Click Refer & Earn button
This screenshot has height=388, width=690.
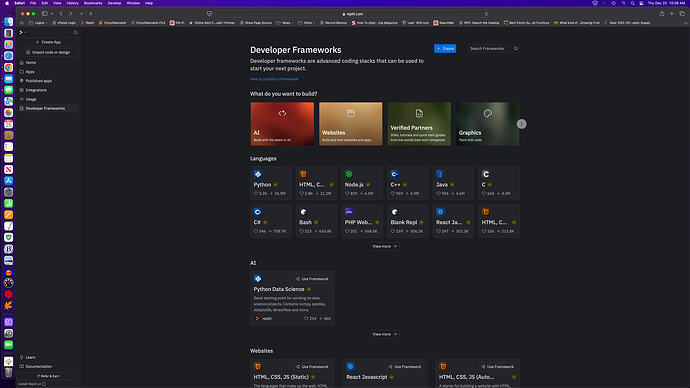click(x=48, y=376)
